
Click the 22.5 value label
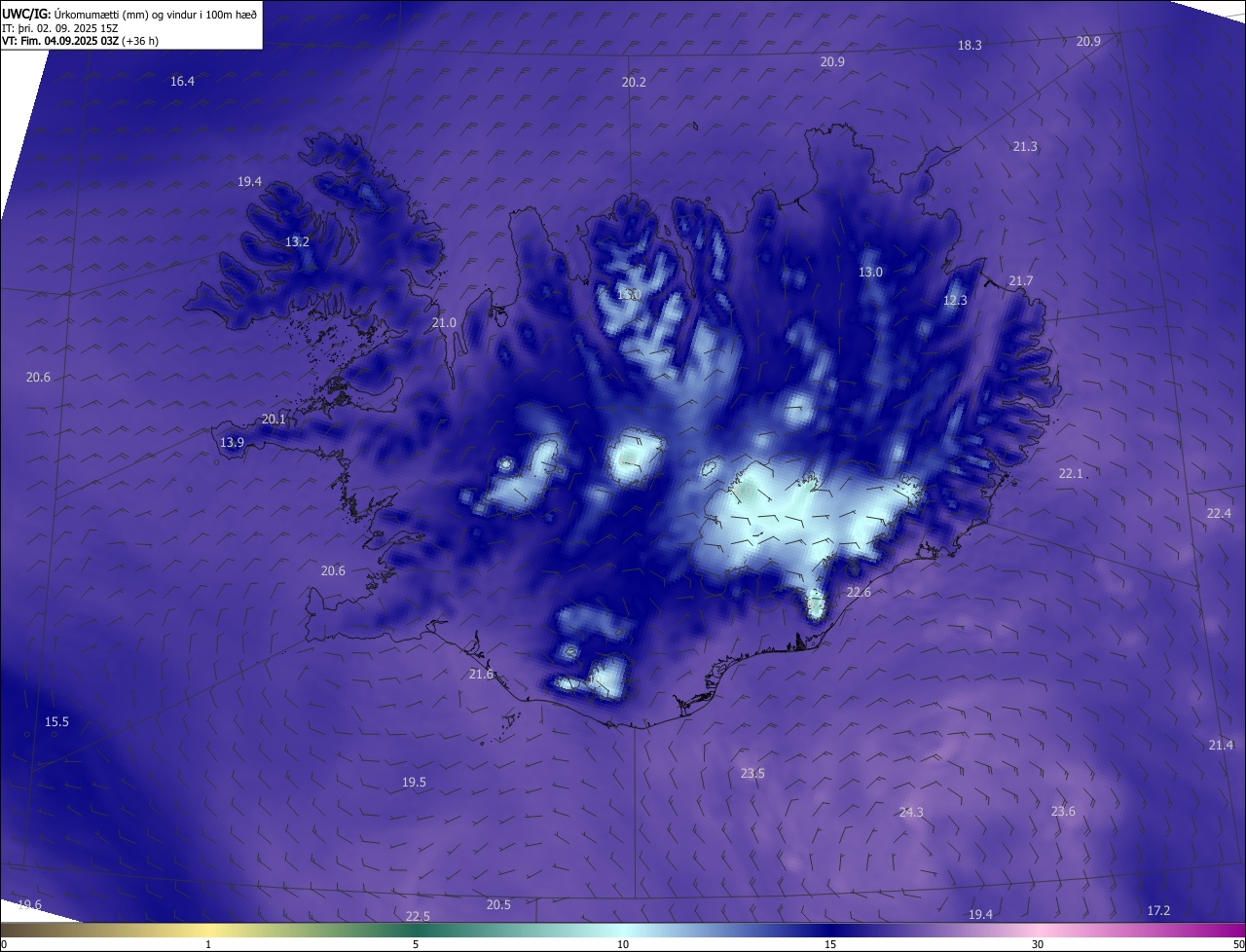click(418, 917)
